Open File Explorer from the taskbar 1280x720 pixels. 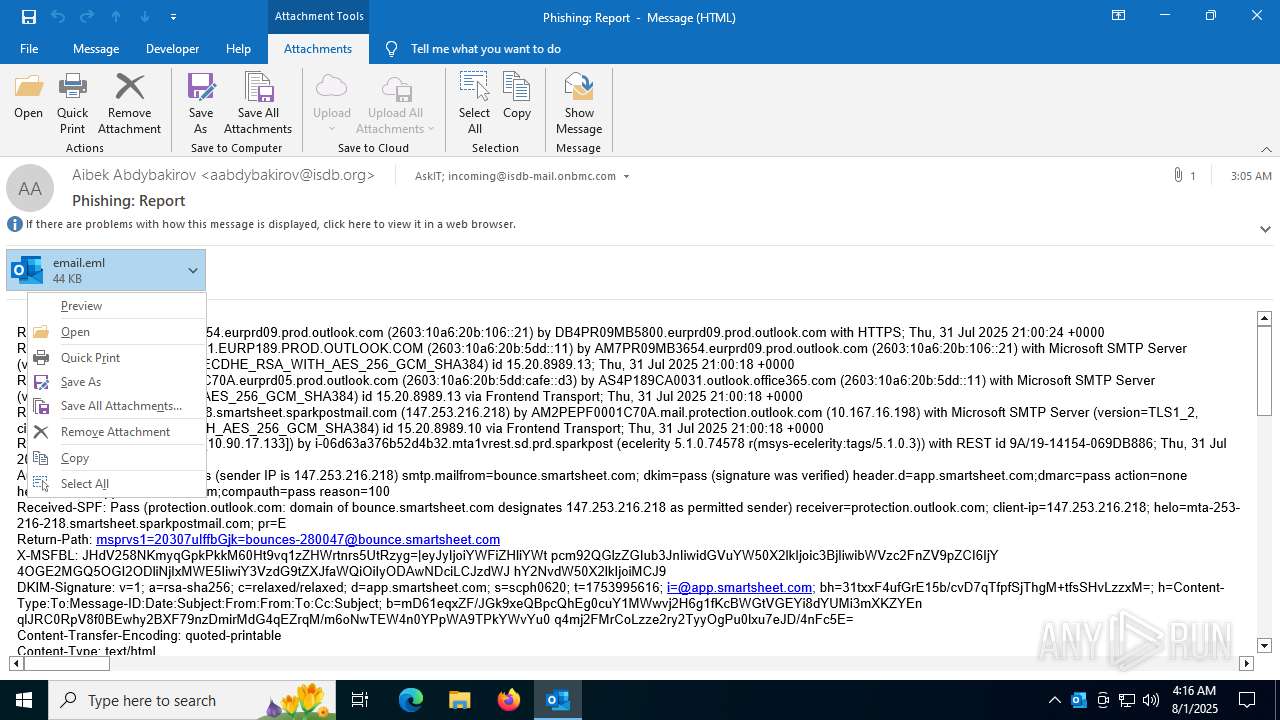coord(460,700)
